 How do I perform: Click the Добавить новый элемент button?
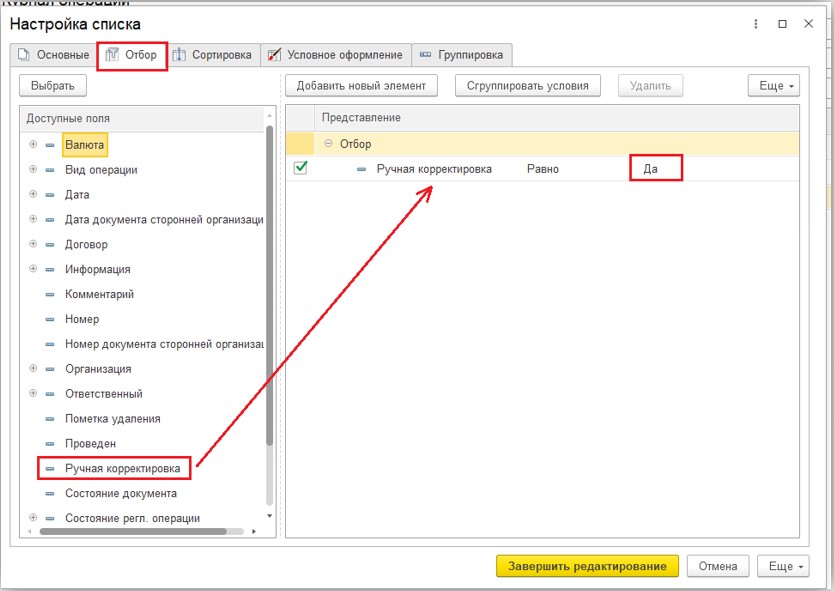(361, 86)
